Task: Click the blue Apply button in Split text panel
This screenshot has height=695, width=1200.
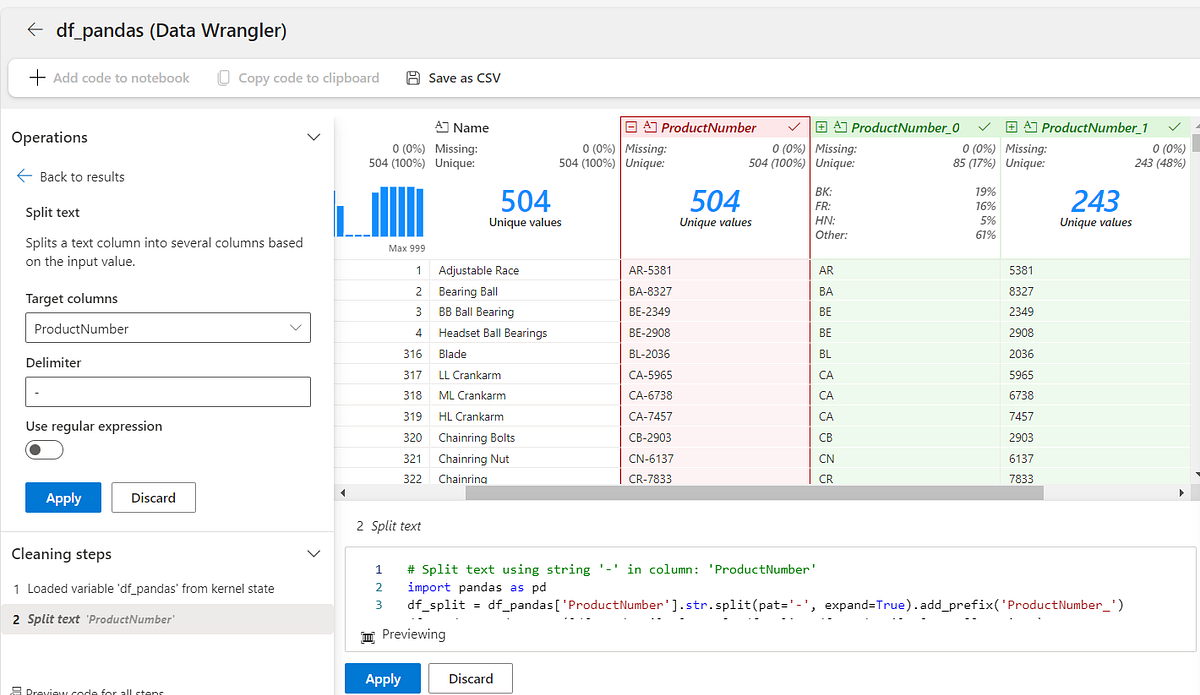Action: pyautogui.click(x=63, y=497)
